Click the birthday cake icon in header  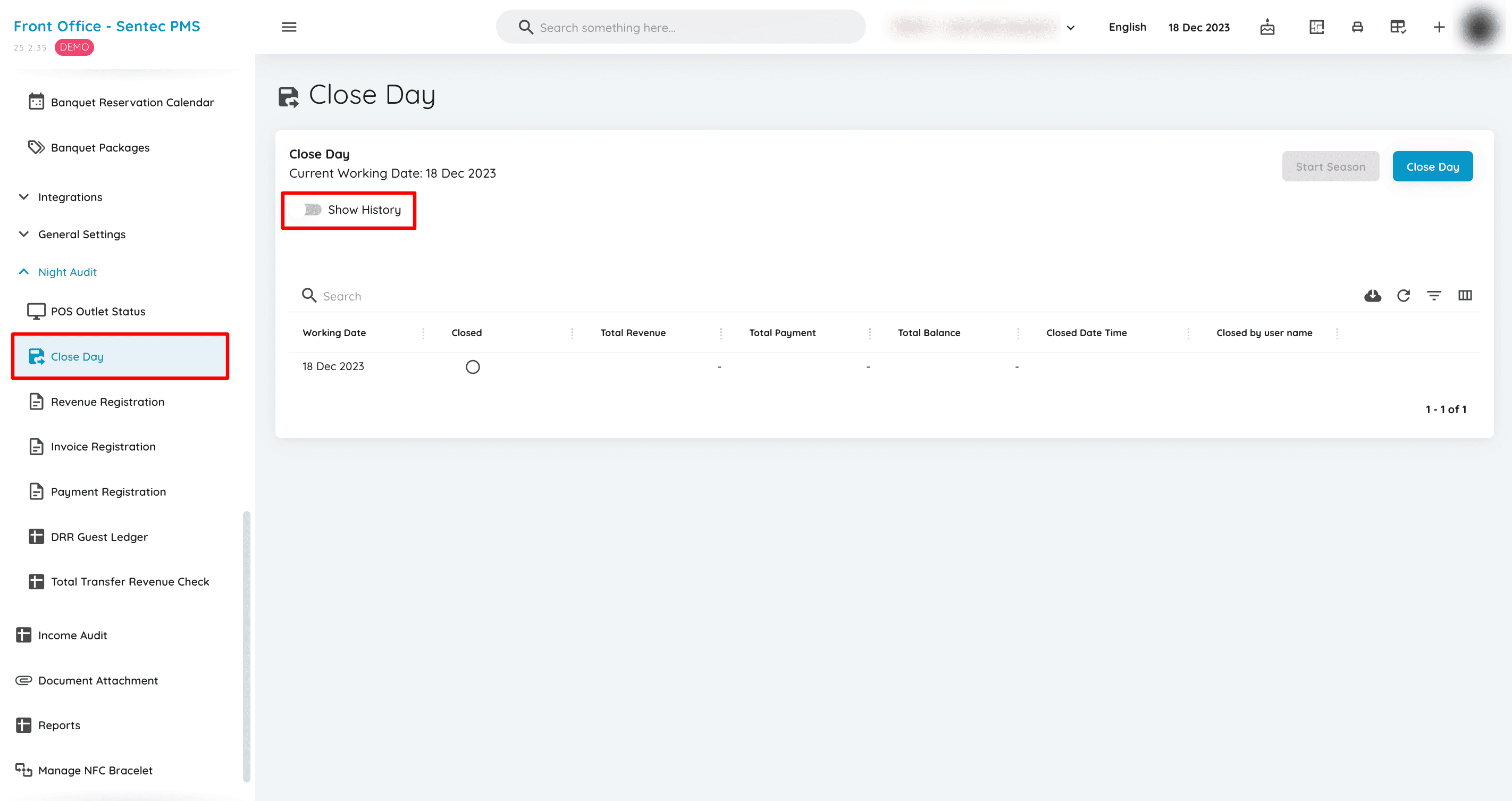1267,27
